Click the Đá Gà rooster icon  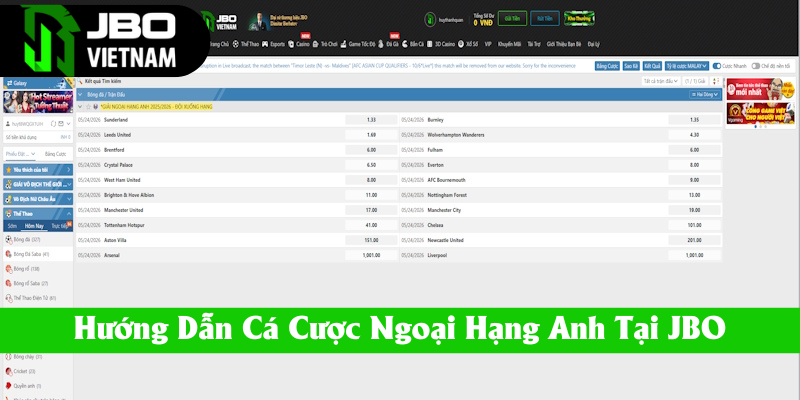[381, 44]
